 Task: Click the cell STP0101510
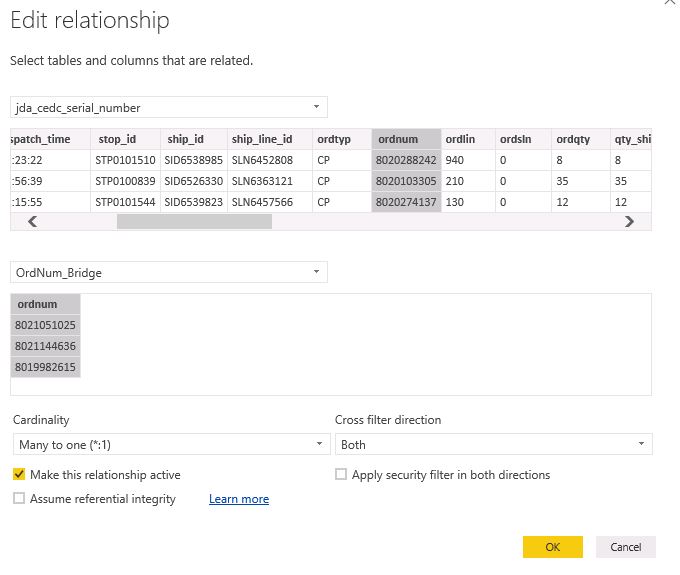(125, 160)
